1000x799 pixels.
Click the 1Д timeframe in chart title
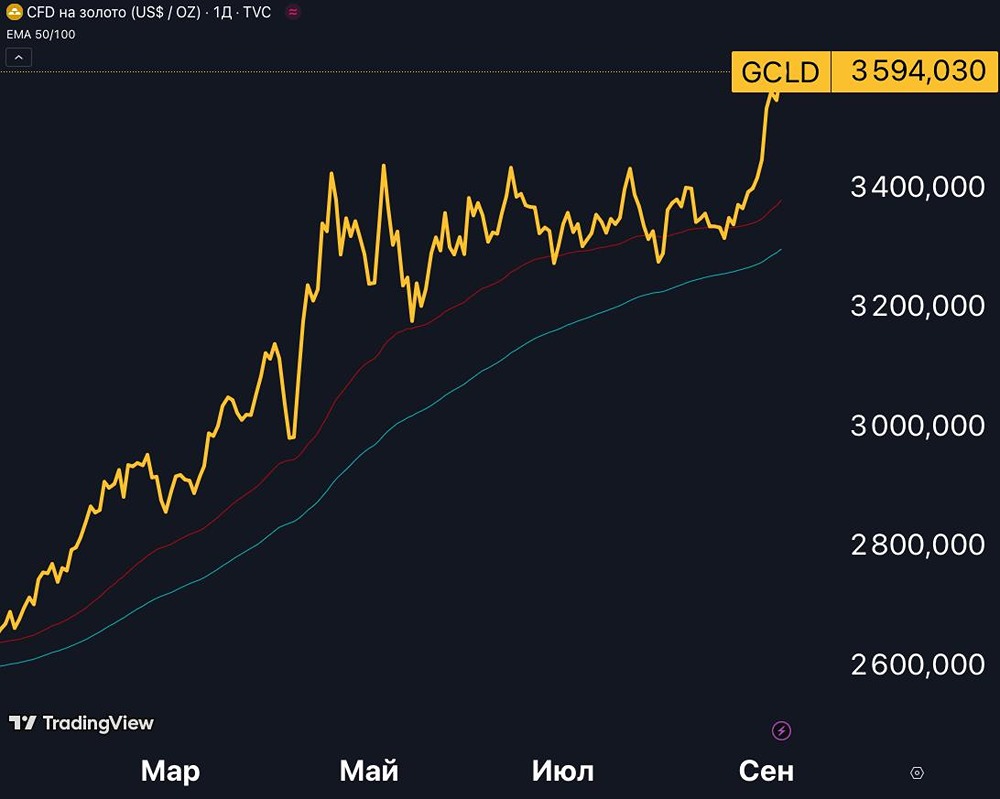coord(225,13)
